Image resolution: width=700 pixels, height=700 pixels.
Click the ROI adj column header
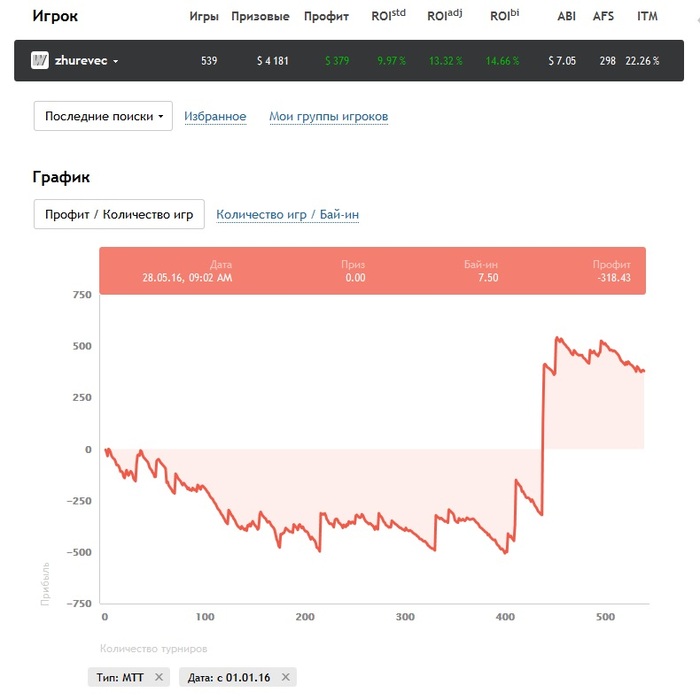(445, 15)
